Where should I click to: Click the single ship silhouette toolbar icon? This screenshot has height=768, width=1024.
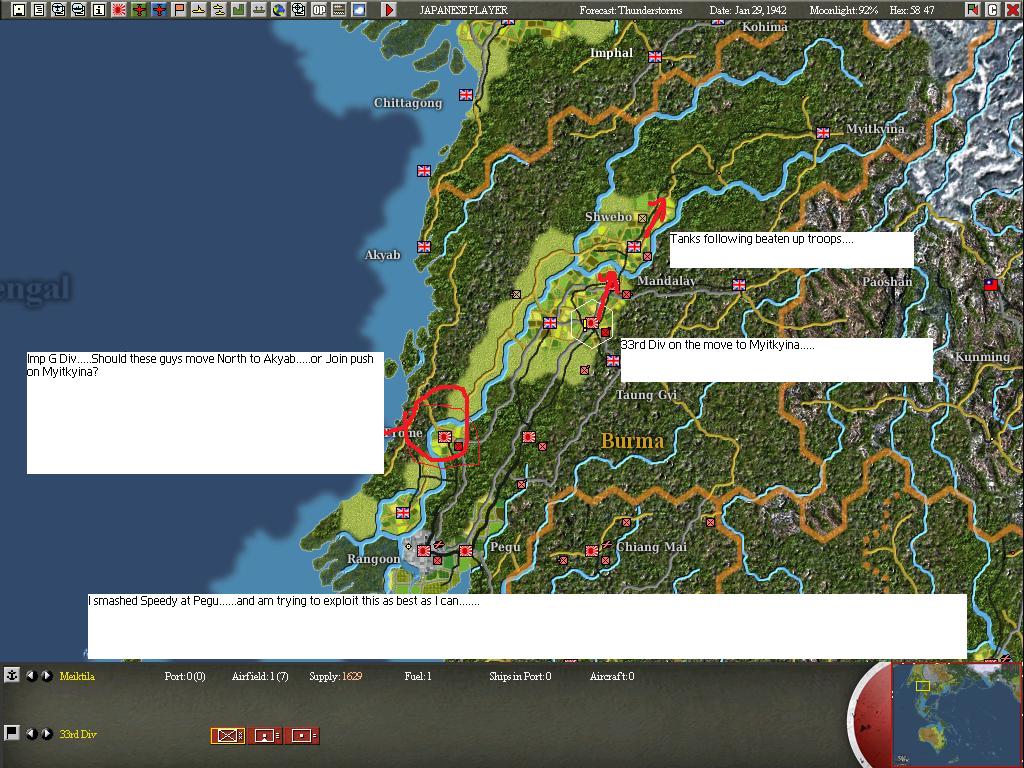click(x=199, y=10)
